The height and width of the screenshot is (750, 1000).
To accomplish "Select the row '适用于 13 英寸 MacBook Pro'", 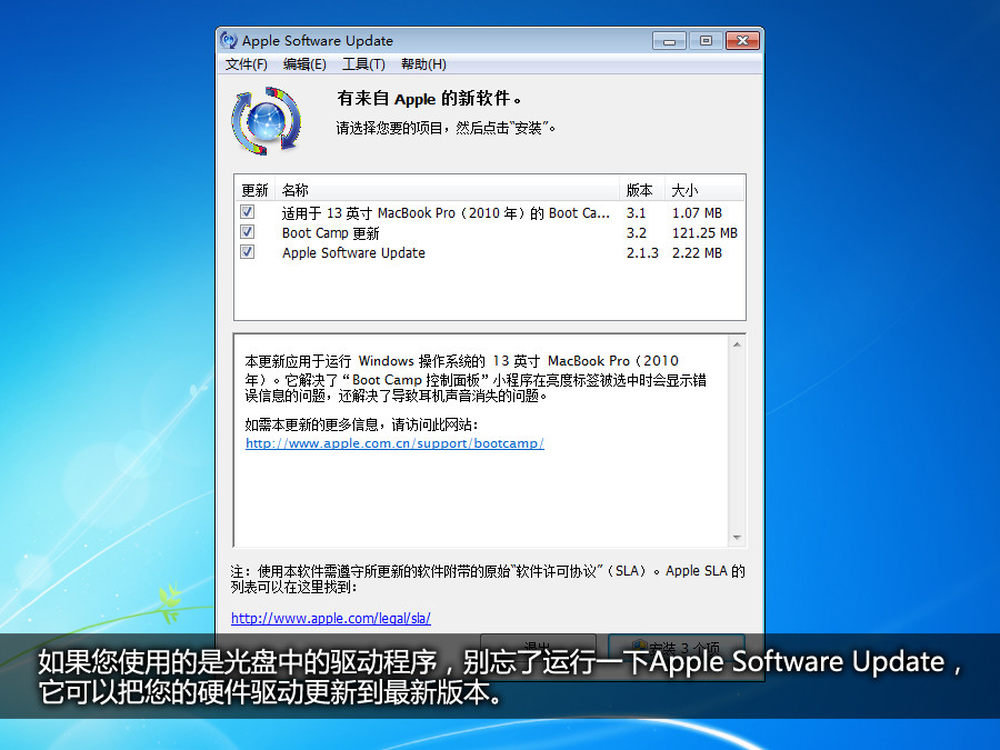I will 489,213.
